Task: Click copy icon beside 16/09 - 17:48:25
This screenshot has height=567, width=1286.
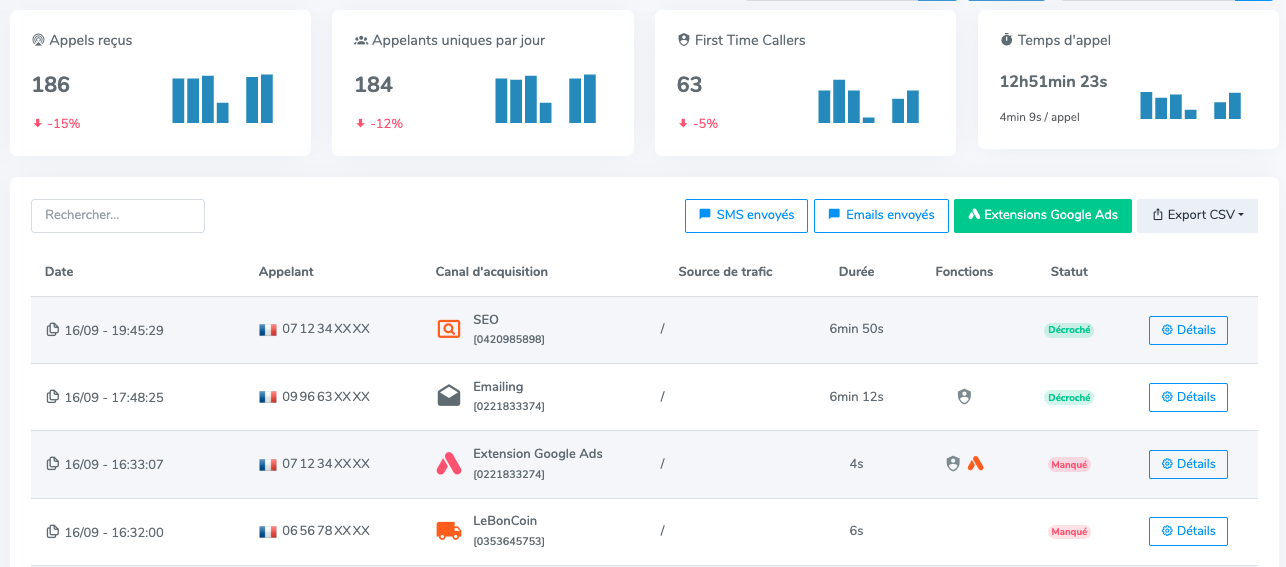Action: pos(53,397)
